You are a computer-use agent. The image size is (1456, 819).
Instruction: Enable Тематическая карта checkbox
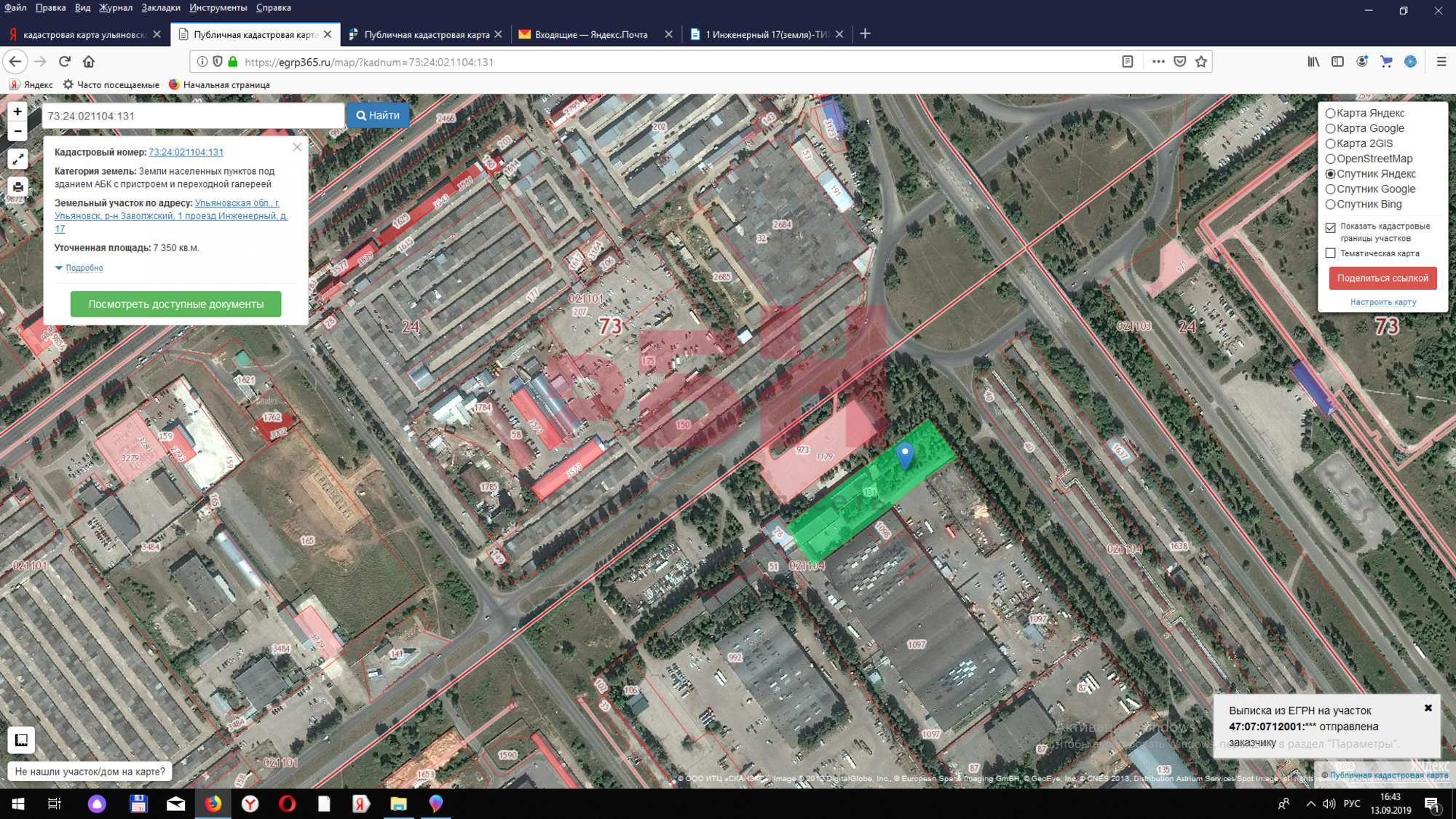[1330, 253]
